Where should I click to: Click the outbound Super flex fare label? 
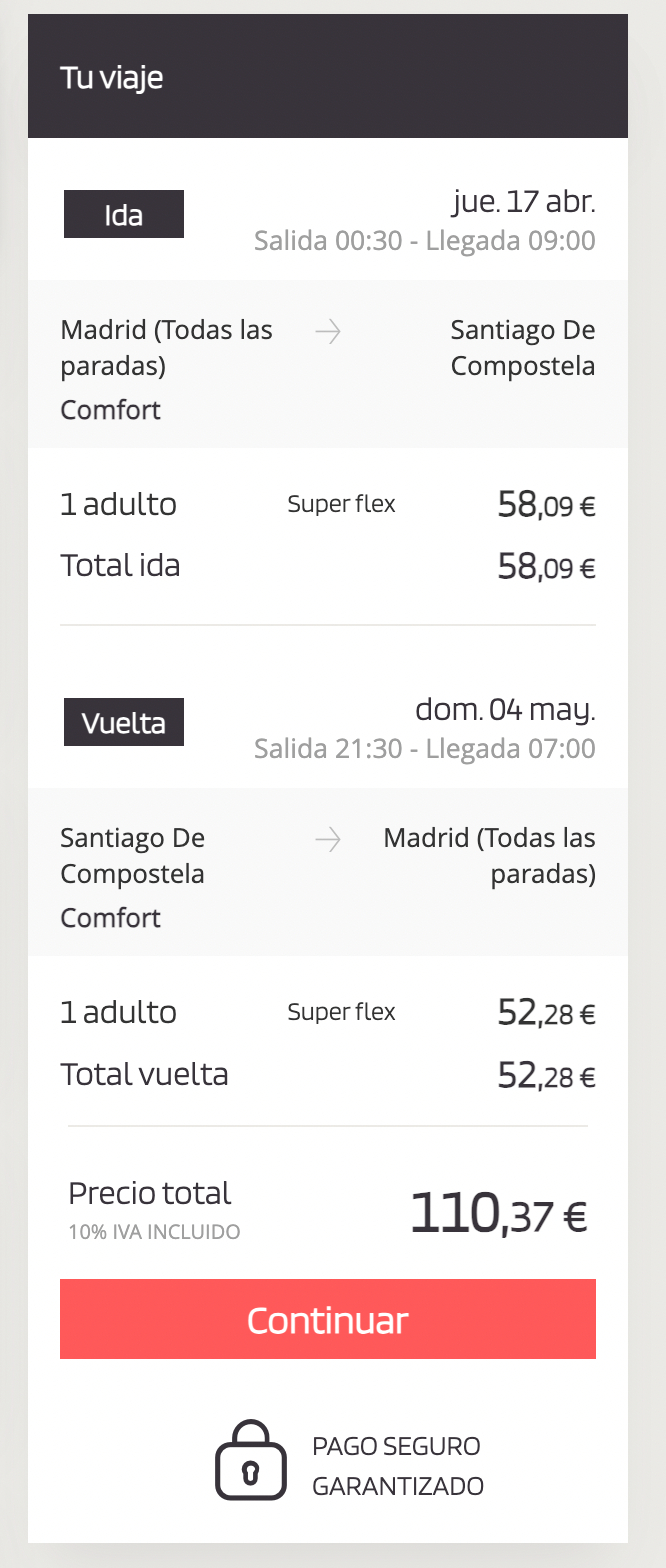point(341,504)
